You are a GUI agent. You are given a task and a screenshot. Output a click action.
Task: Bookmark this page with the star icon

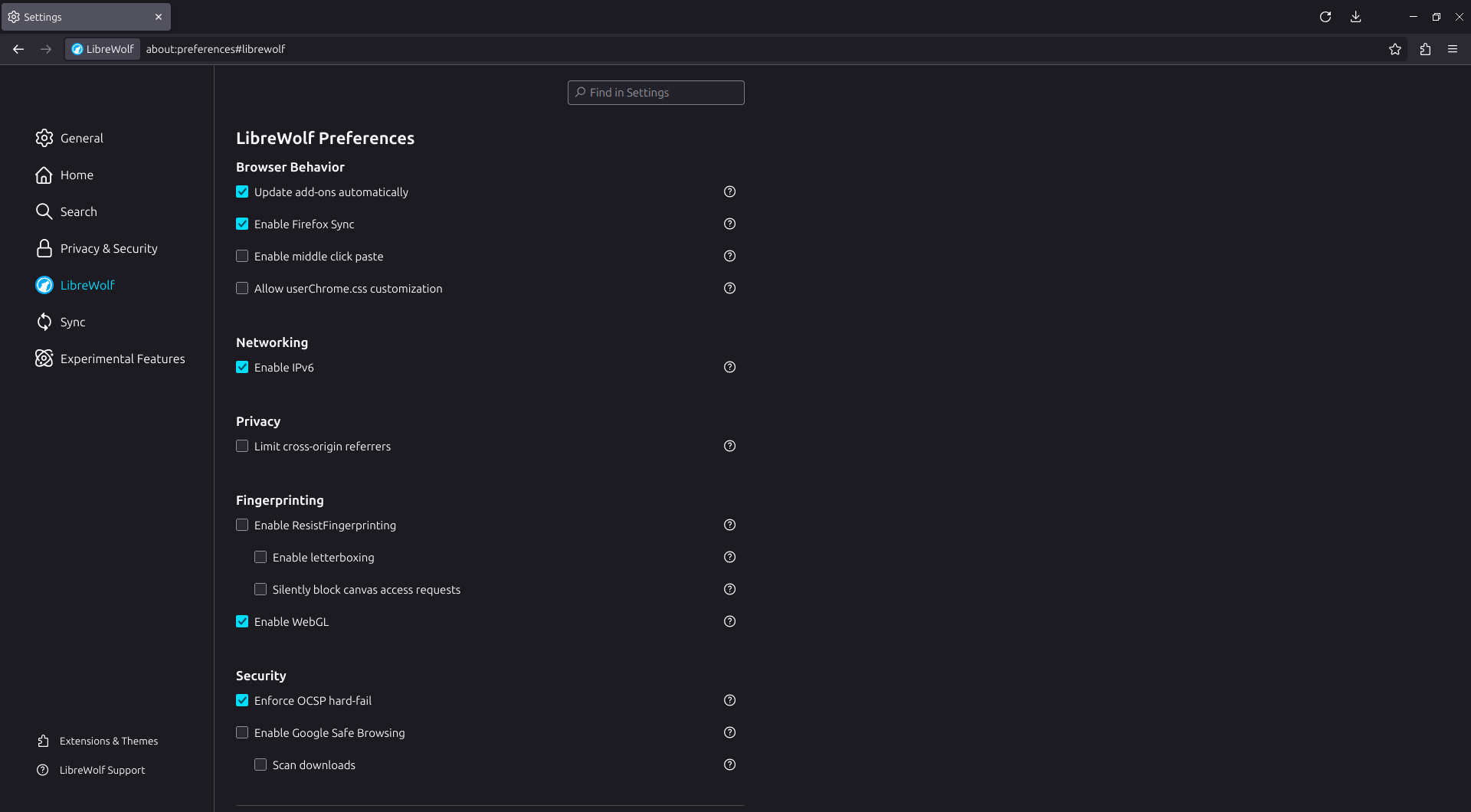(1395, 49)
